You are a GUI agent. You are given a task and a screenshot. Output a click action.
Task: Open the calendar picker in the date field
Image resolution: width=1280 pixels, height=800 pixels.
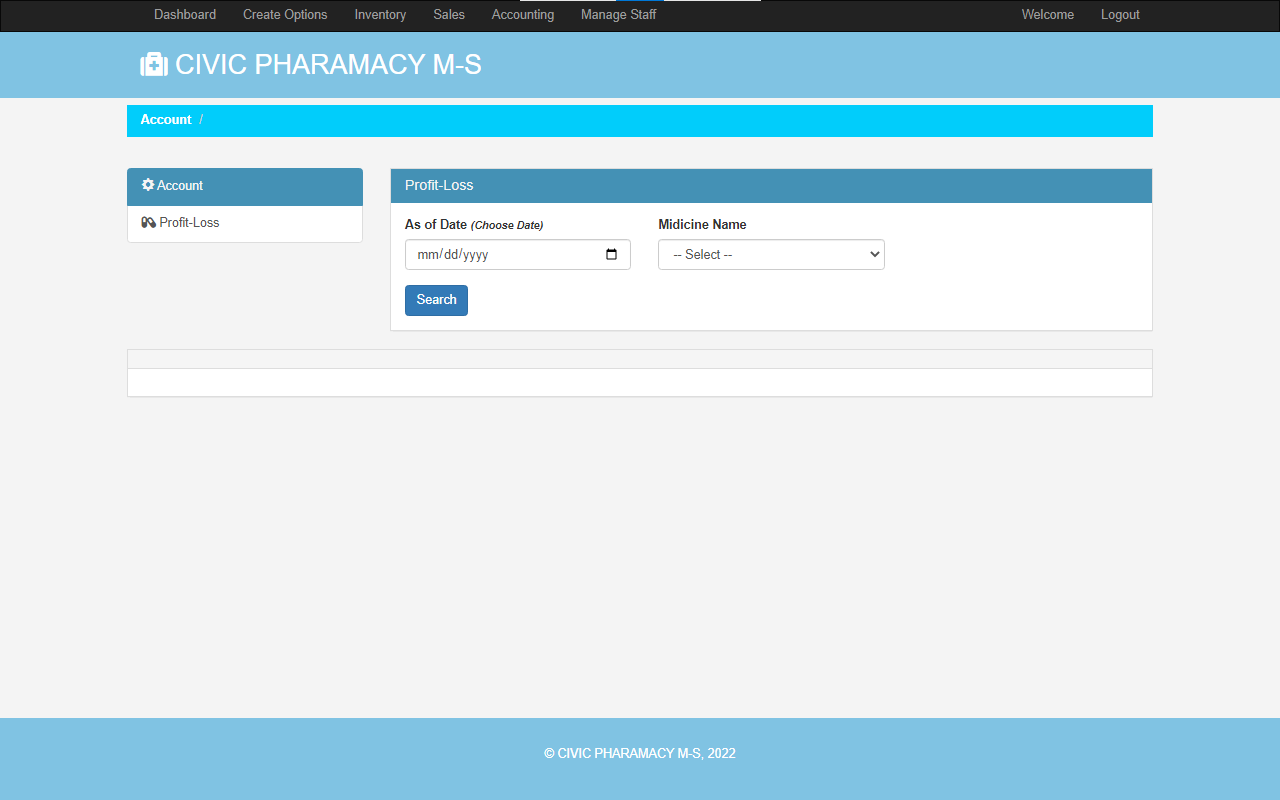[x=611, y=254]
